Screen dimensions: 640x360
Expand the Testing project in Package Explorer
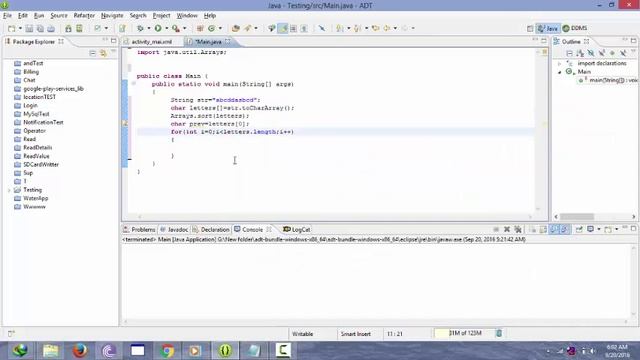click(x=9, y=190)
